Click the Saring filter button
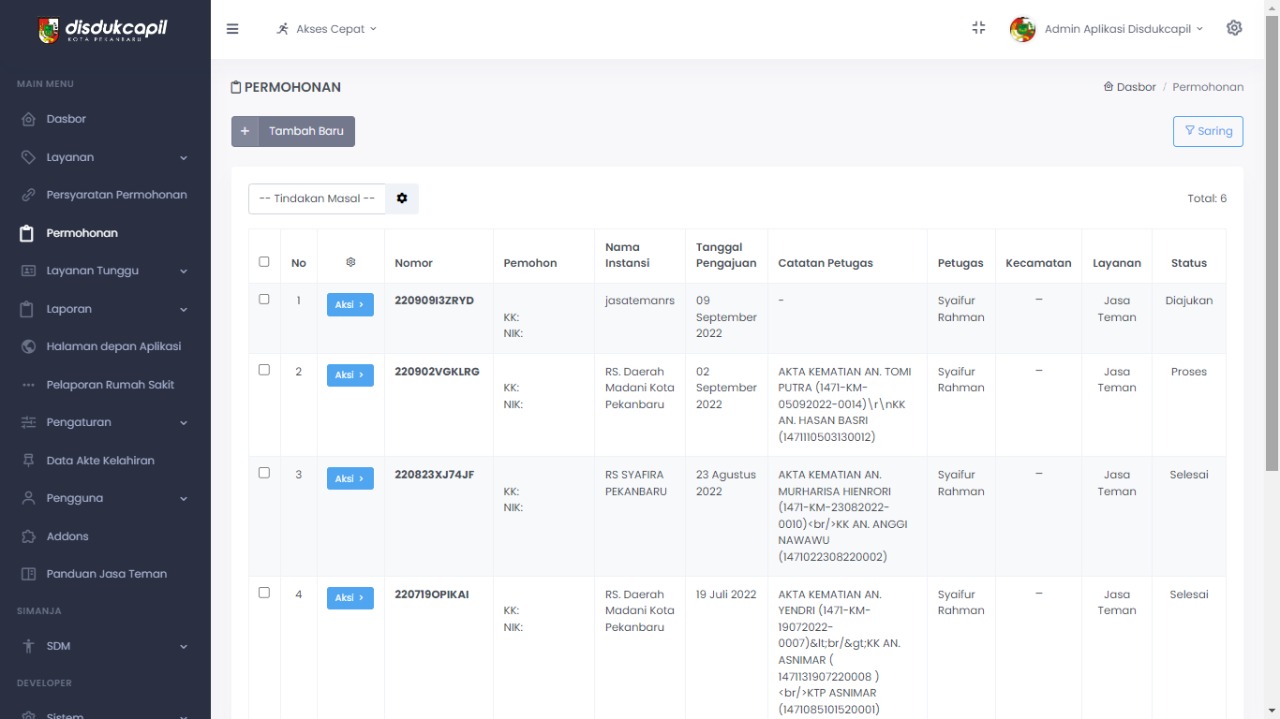The width and height of the screenshot is (1280, 719). click(1207, 131)
